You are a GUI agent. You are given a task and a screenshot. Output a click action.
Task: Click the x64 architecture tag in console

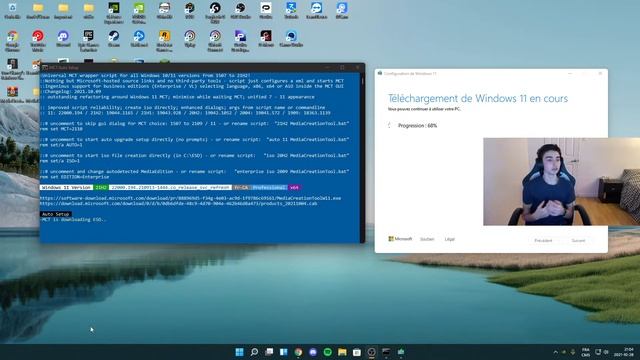point(294,187)
